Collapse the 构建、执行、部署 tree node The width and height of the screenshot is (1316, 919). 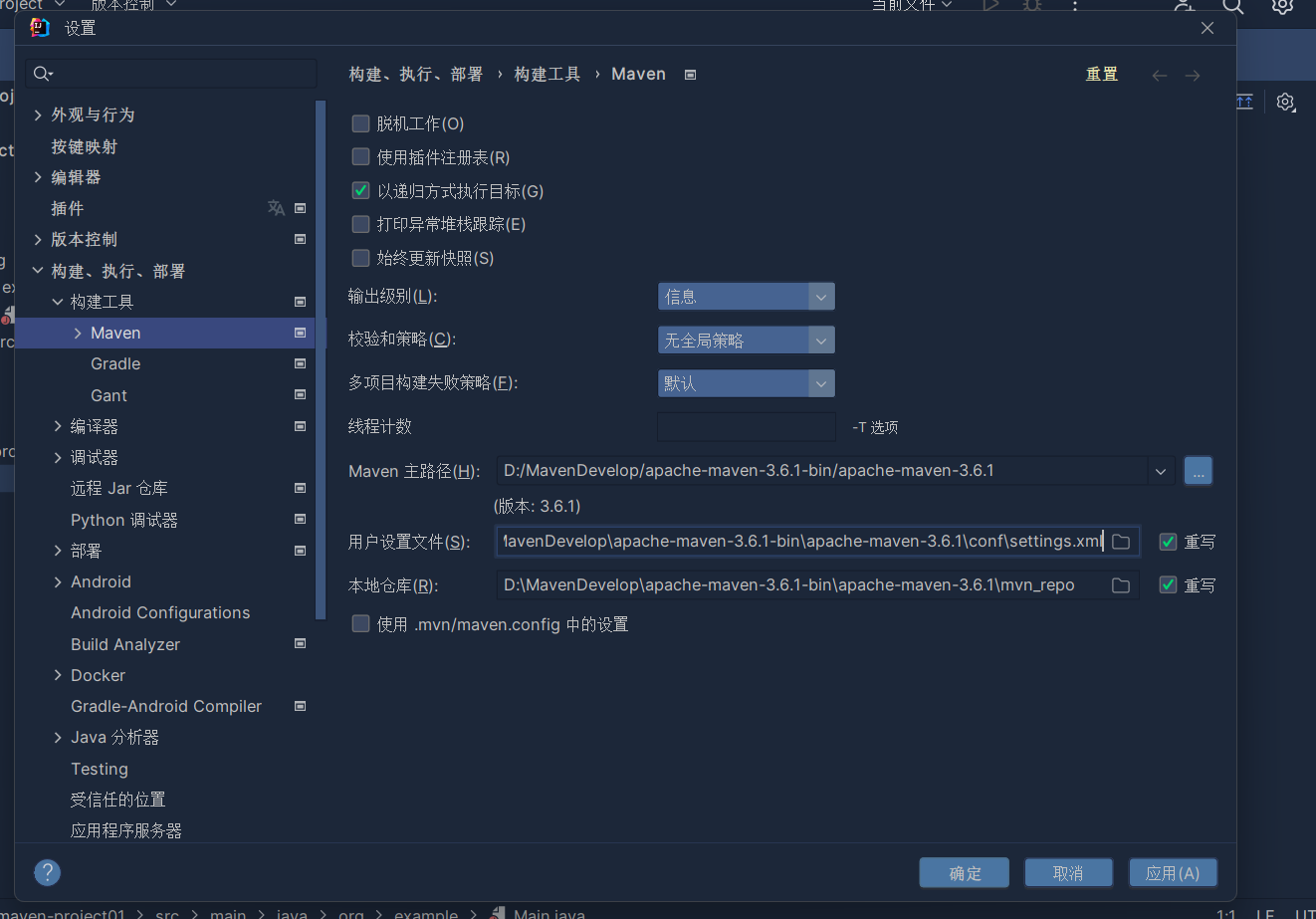click(38, 271)
